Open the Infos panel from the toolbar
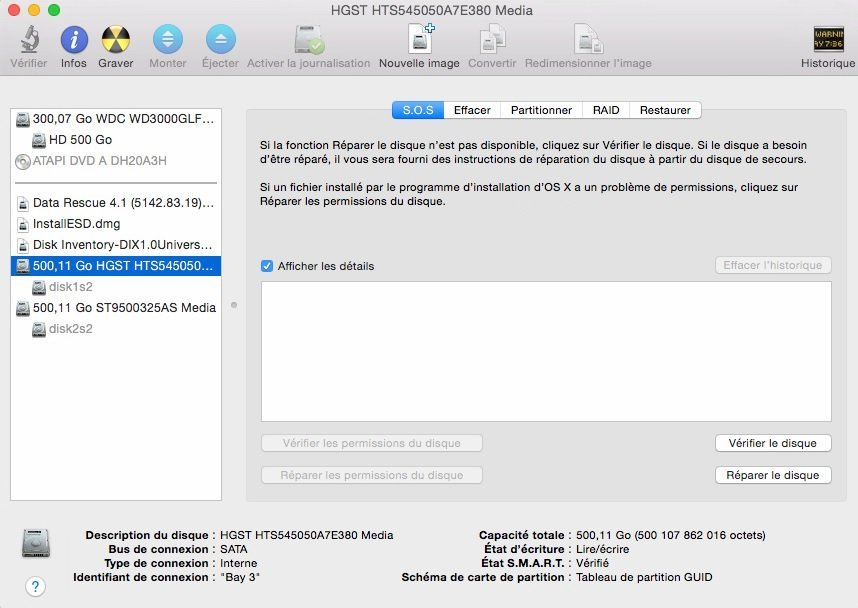Image resolution: width=858 pixels, height=608 pixels. [73, 40]
